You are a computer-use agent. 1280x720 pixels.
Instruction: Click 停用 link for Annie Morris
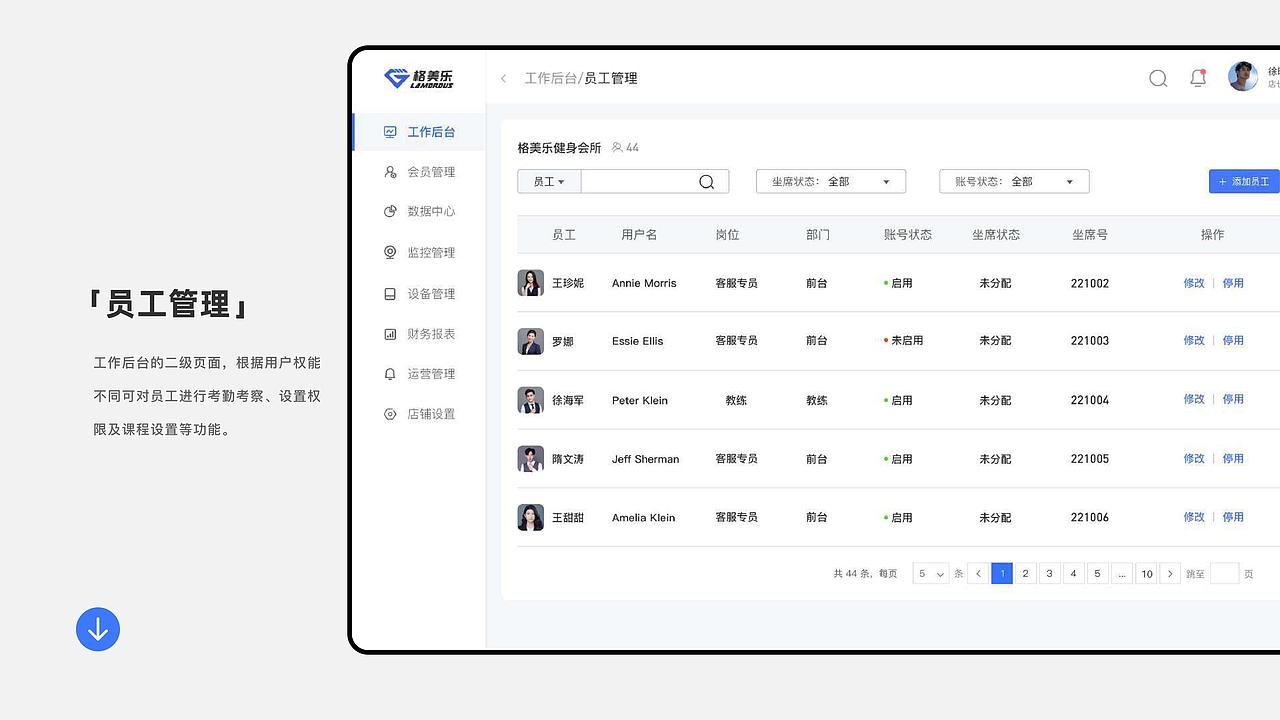click(1233, 283)
